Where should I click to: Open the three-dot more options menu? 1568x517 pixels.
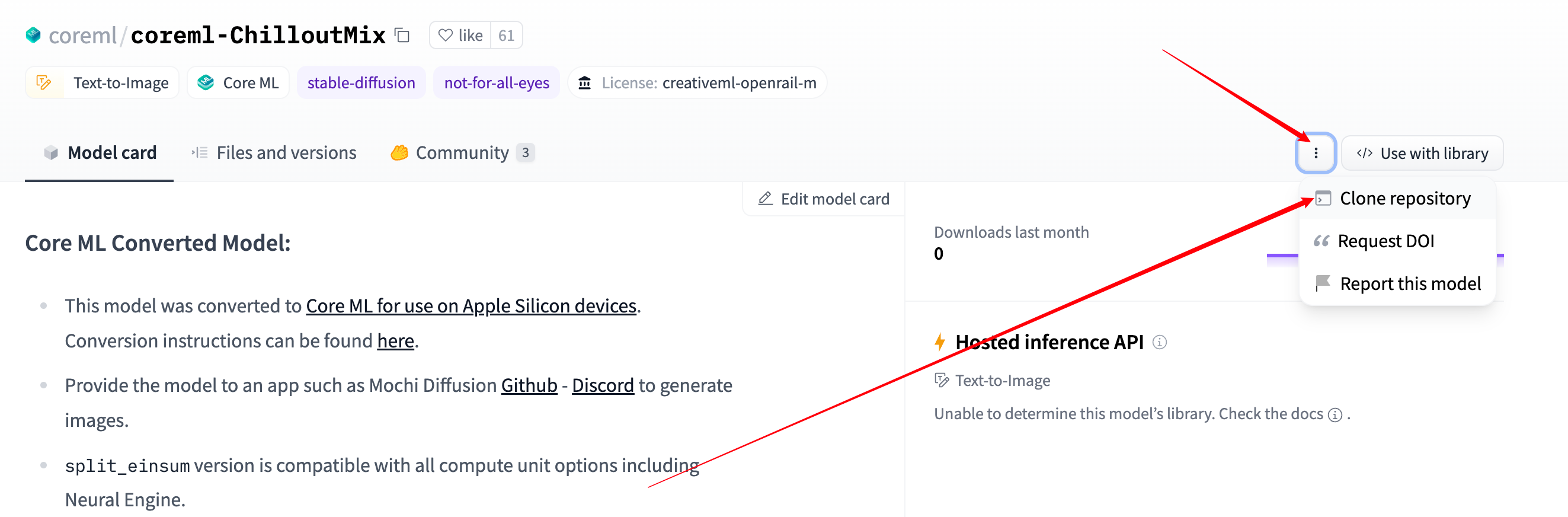point(1316,153)
